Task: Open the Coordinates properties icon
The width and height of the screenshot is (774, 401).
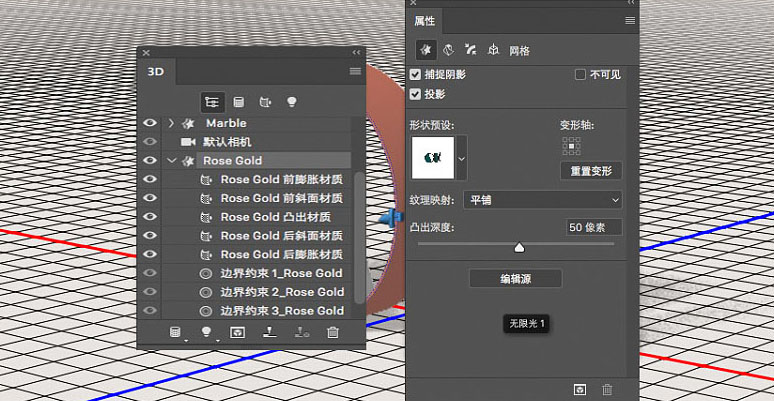Action: point(493,49)
